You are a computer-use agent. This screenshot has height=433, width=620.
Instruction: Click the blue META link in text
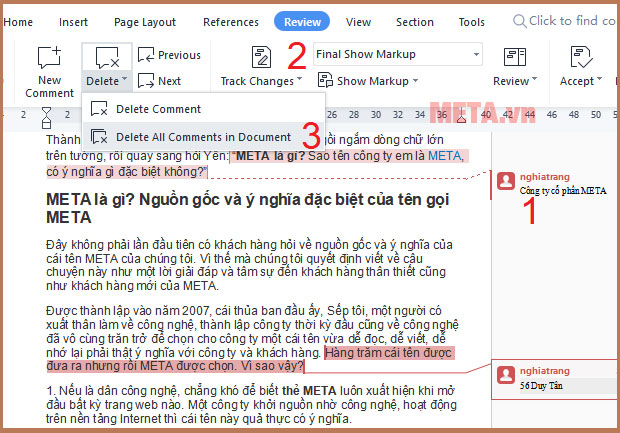coord(444,156)
